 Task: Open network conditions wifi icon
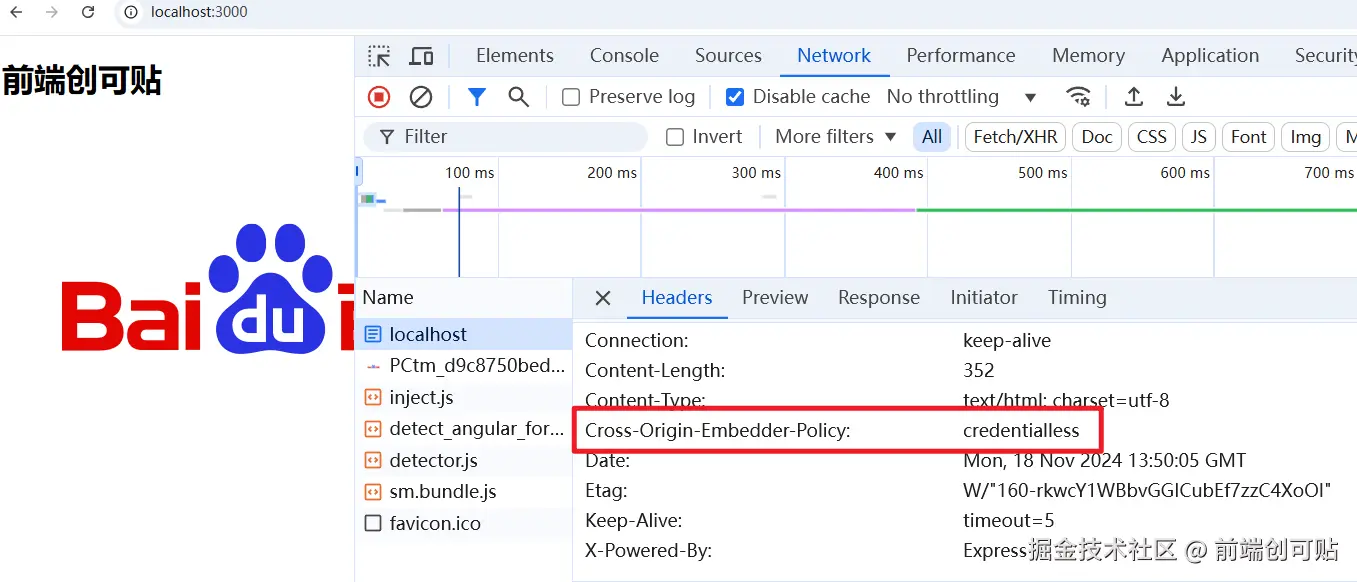click(x=1078, y=97)
